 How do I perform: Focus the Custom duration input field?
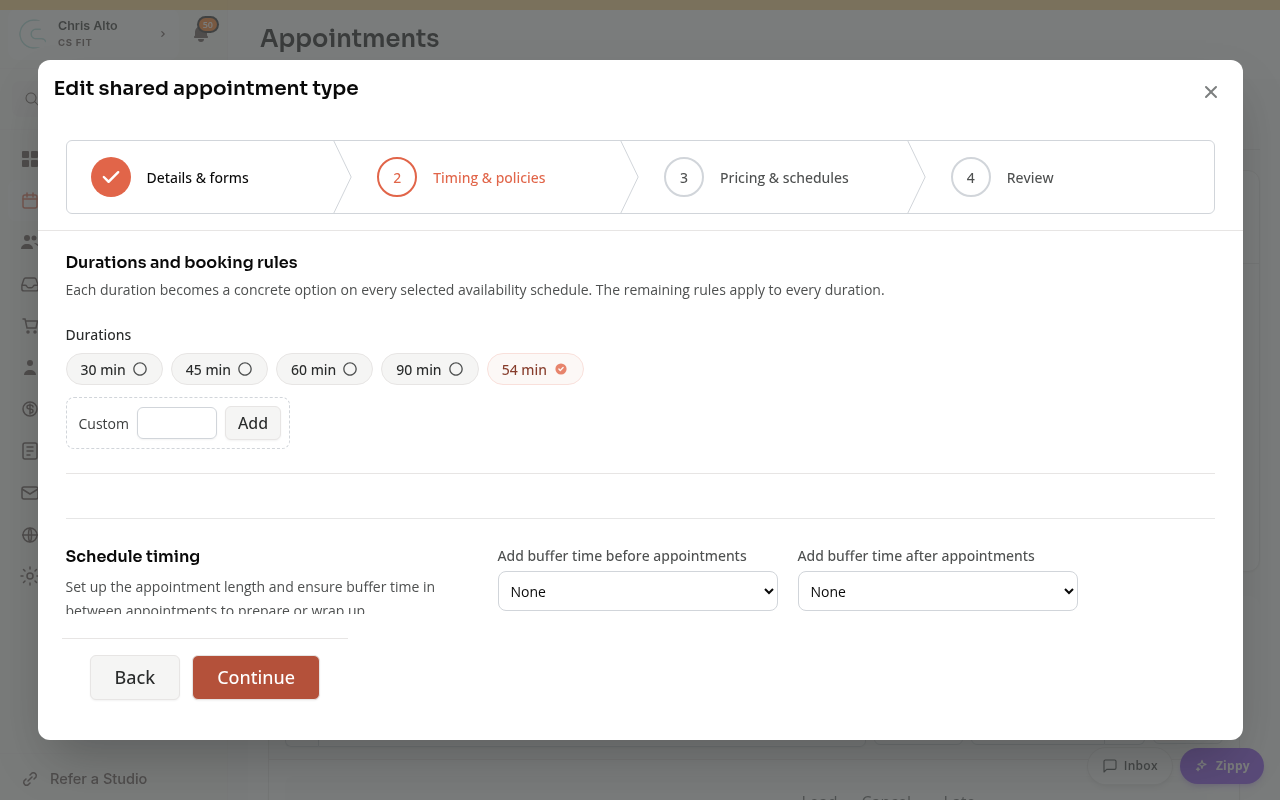point(177,423)
